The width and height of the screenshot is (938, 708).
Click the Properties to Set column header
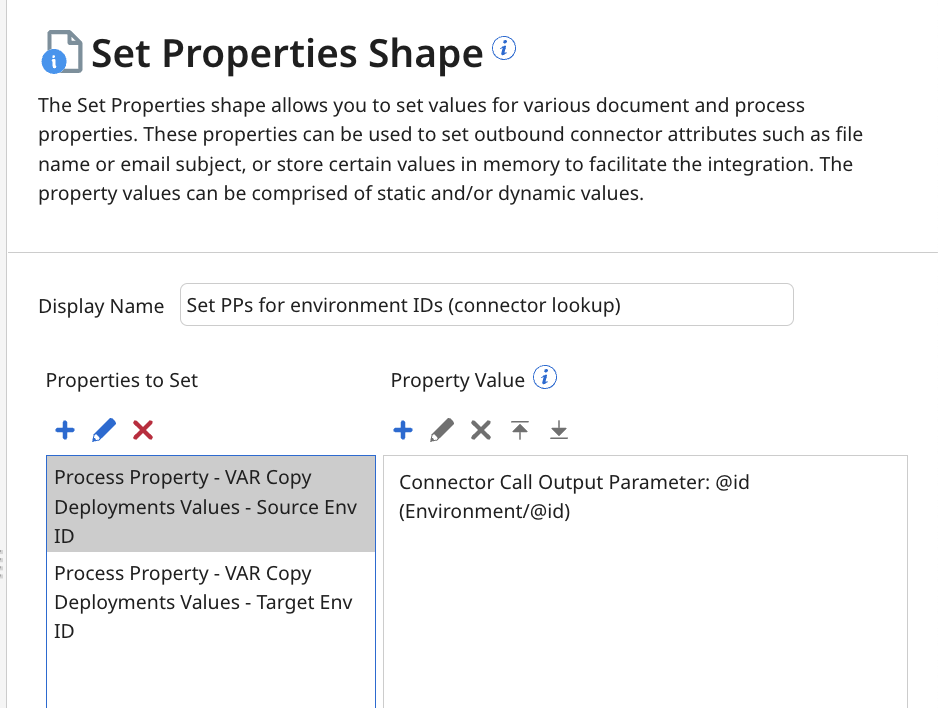coord(122,380)
